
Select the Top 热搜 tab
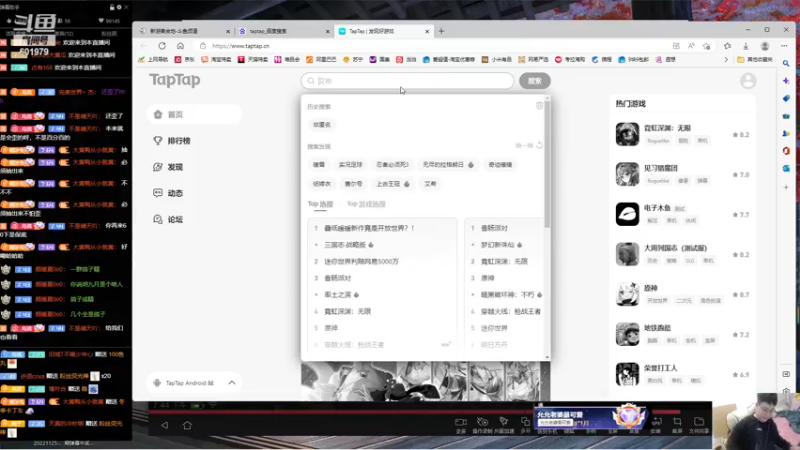click(320, 204)
